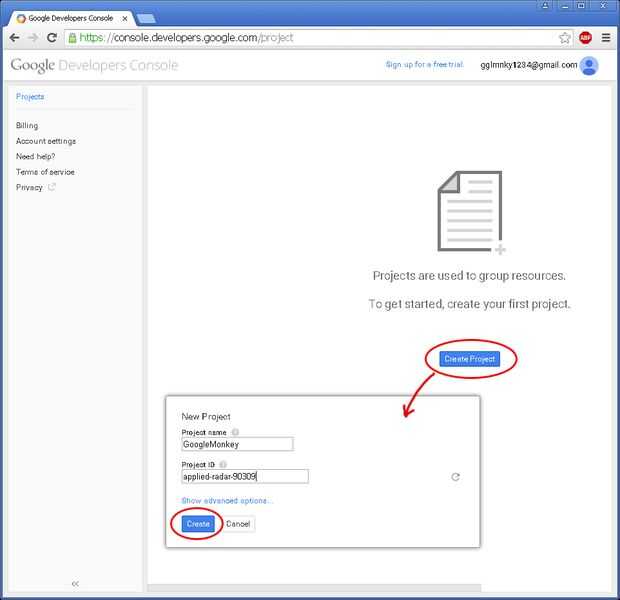
Task: Minimize the Chrome window
Action: tap(565, 6)
